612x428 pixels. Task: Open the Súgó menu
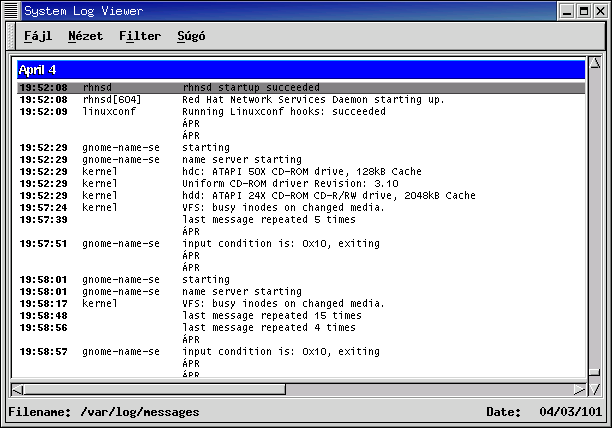click(191, 36)
